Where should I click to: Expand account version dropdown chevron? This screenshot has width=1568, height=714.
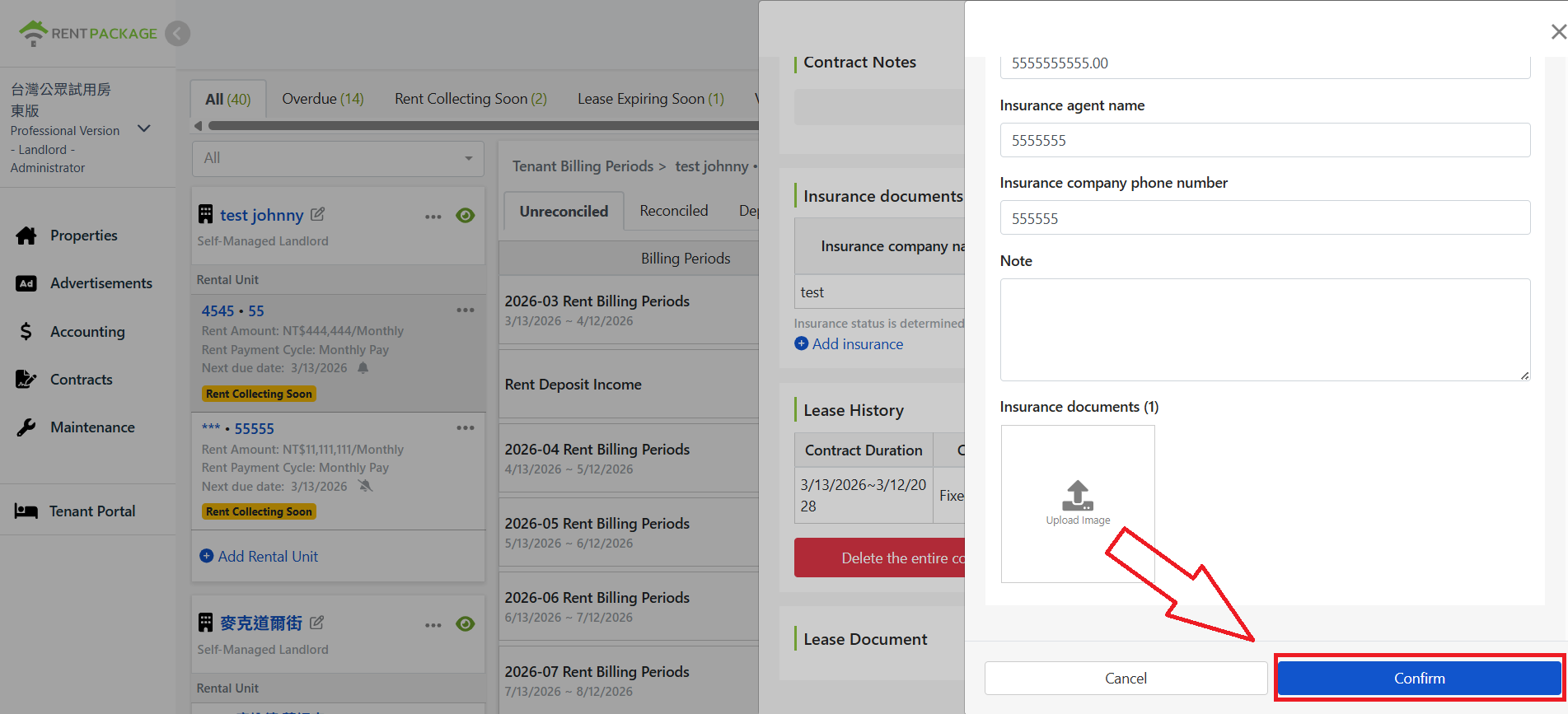click(144, 128)
